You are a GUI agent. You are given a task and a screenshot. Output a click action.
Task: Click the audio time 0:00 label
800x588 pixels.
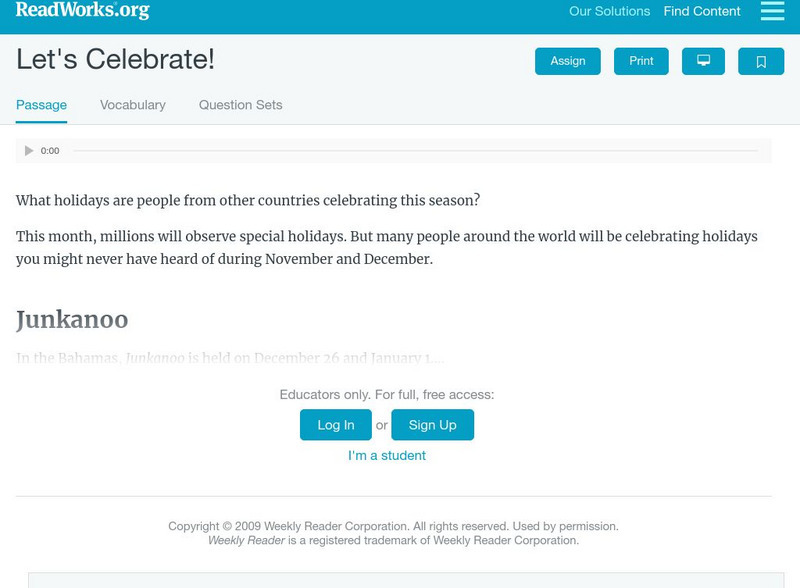[50, 151]
